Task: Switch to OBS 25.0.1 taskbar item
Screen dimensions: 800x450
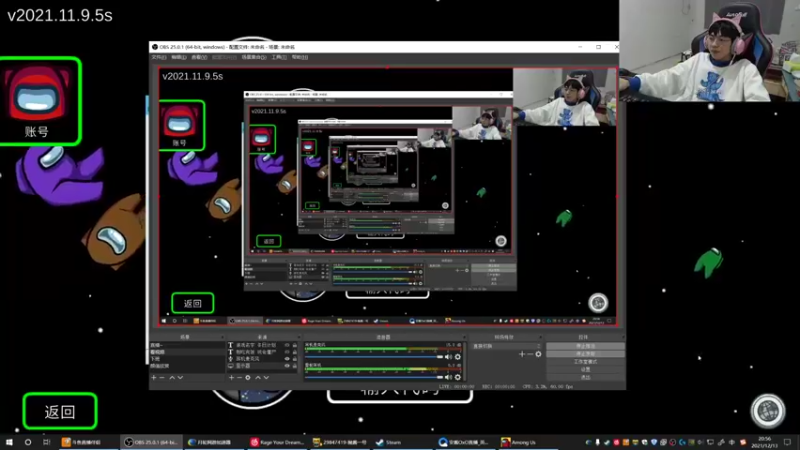Action: click(x=151, y=442)
